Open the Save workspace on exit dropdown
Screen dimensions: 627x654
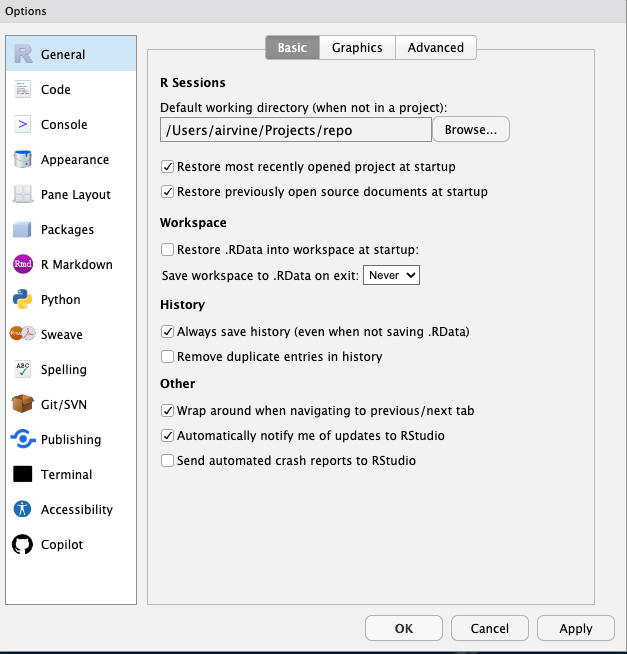(391, 275)
